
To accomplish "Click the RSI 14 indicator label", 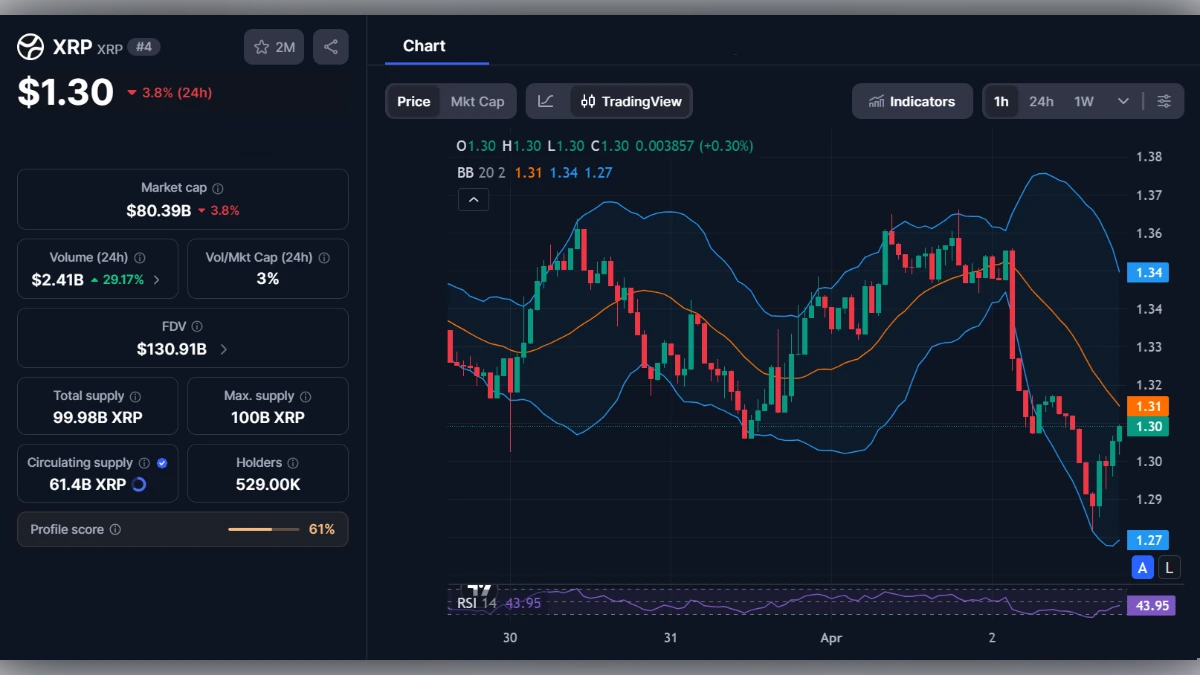I will 477,603.
